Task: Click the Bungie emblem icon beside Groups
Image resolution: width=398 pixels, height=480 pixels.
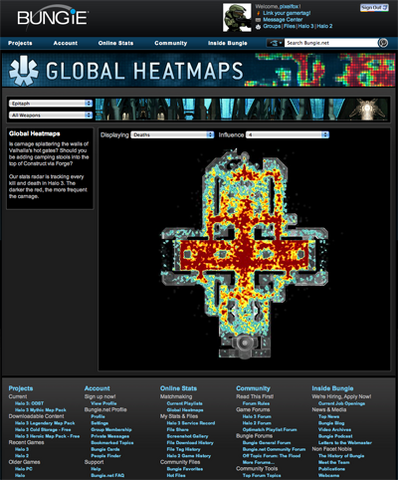Action: click(x=258, y=27)
